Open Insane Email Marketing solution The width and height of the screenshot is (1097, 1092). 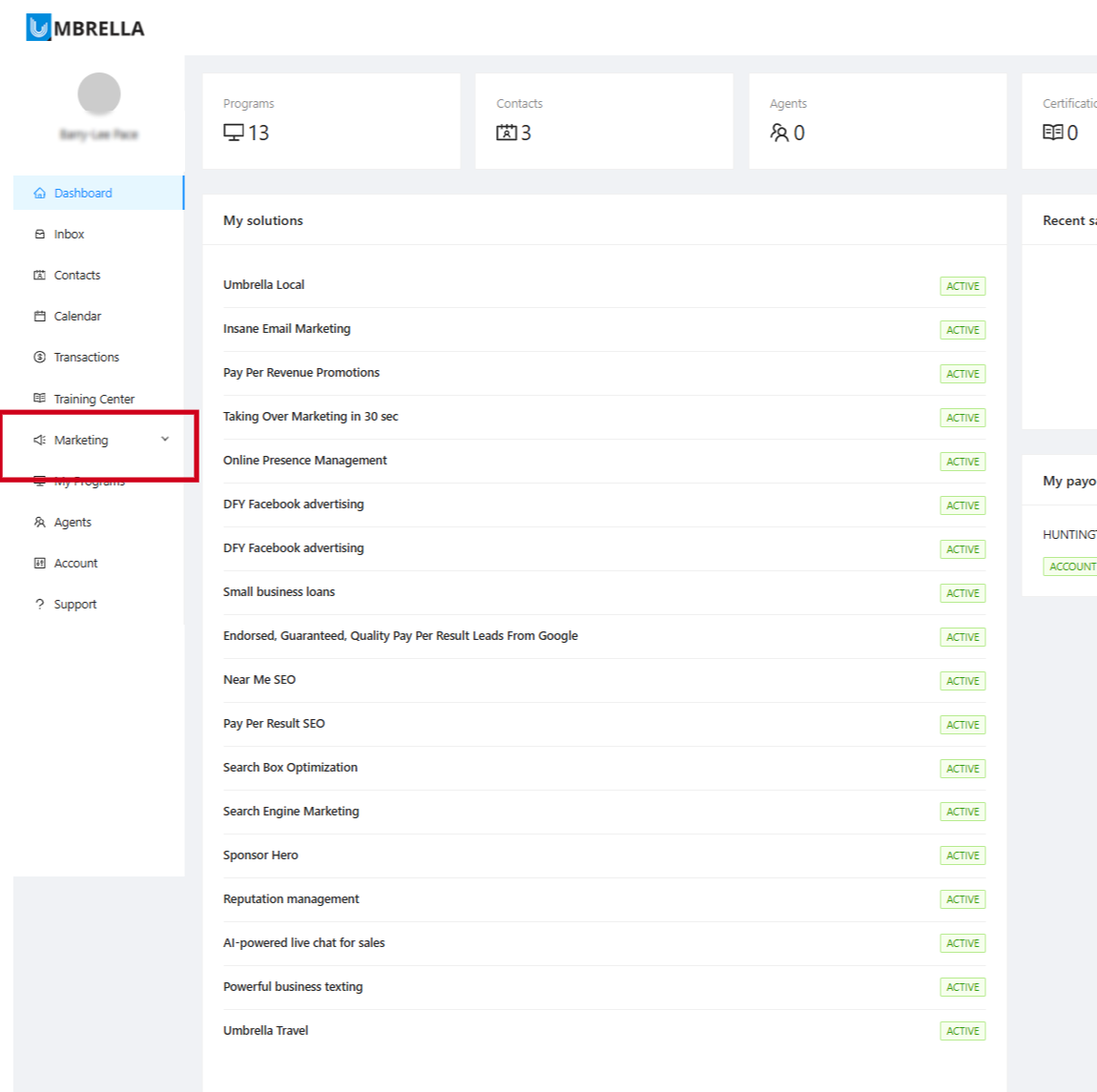[287, 329]
